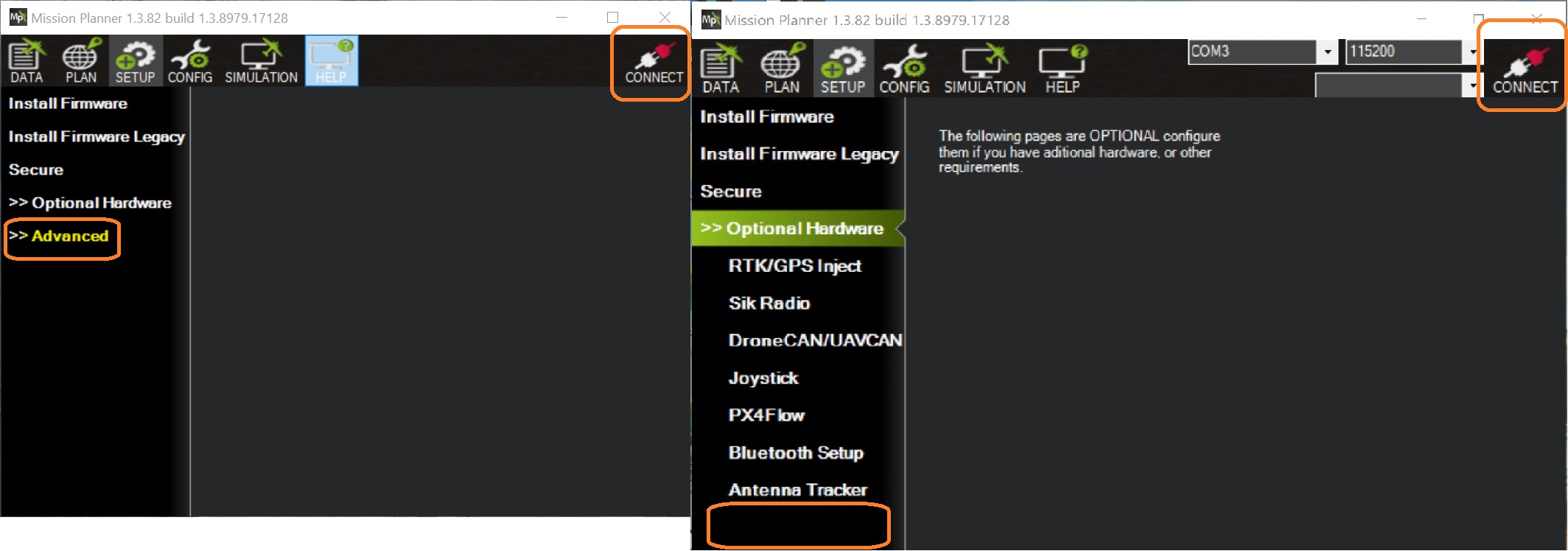Minimize the left Mission Planner window
The height and width of the screenshot is (551, 1568).
pos(561,17)
